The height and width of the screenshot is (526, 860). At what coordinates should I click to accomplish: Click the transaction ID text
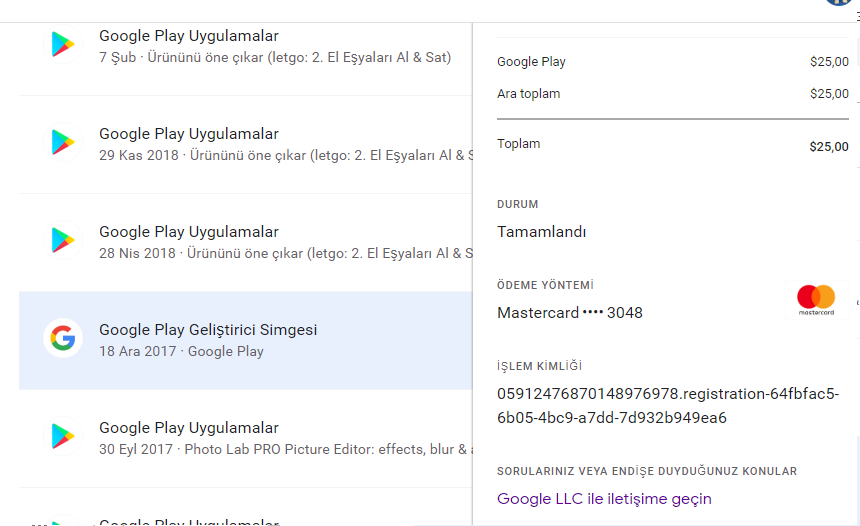[667, 406]
